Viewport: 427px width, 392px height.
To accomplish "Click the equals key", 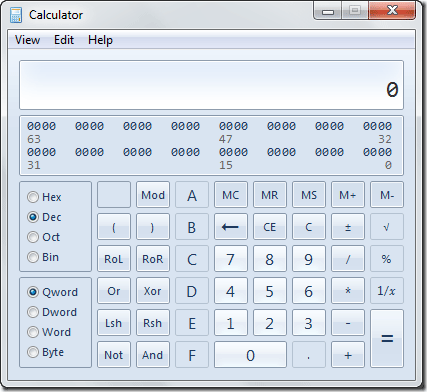I will click(x=387, y=339).
